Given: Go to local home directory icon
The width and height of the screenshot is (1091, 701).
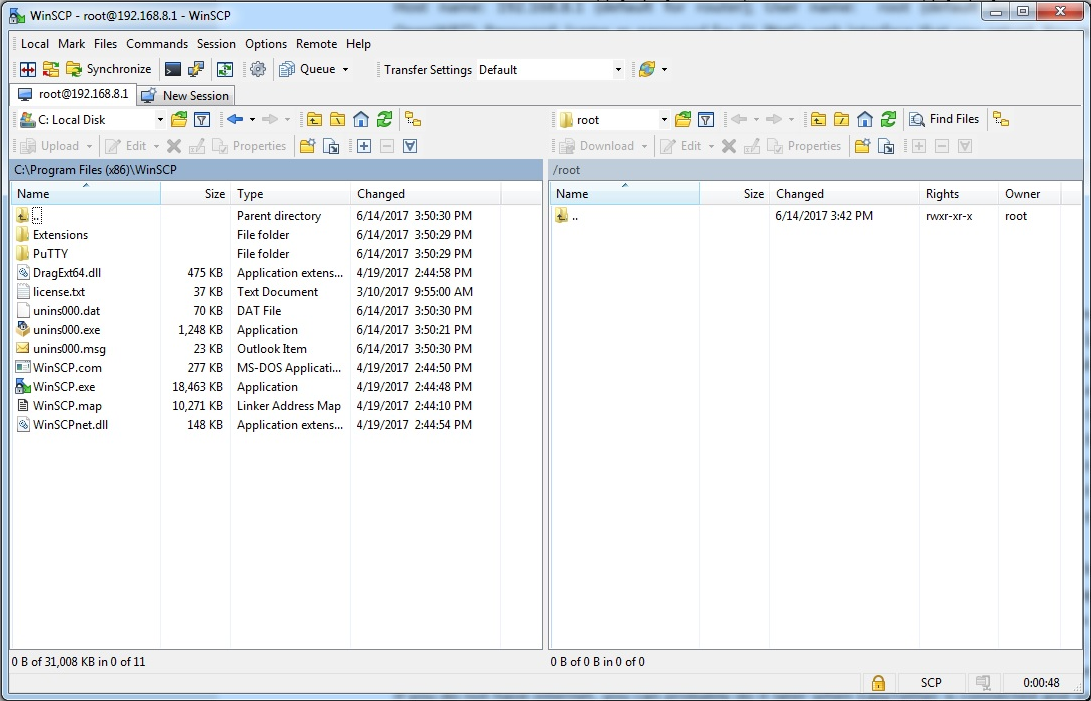Looking at the screenshot, I should click(x=361, y=120).
